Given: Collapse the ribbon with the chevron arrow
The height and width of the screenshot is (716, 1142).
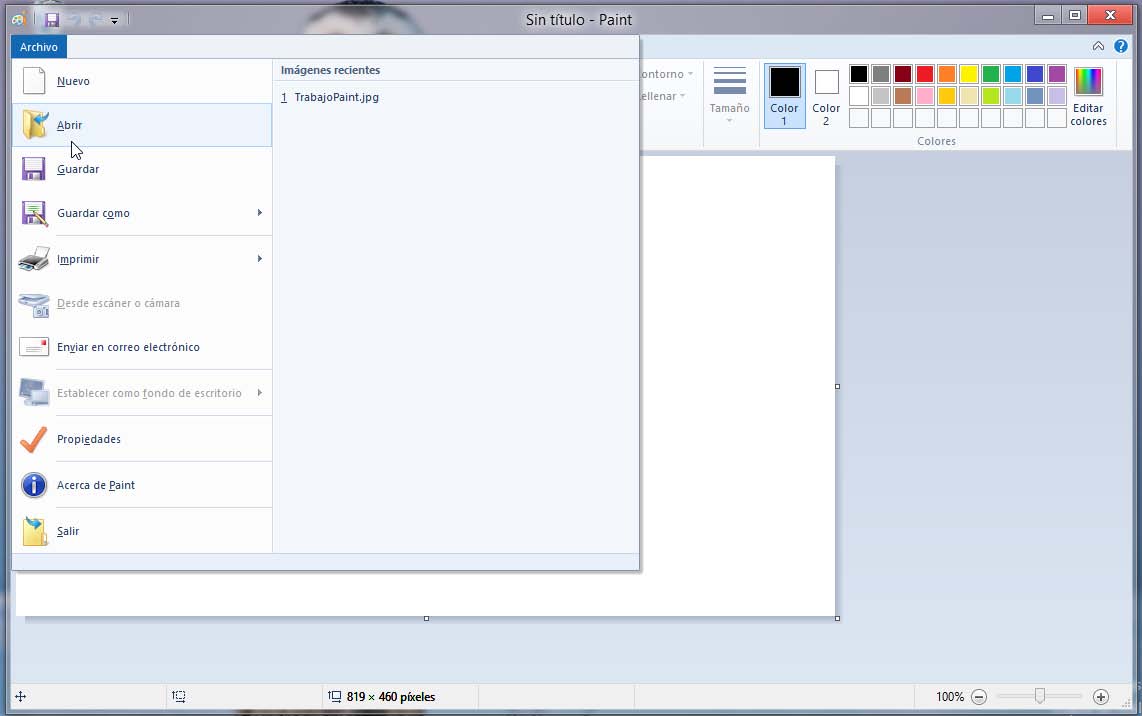Looking at the screenshot, I should 1098,46.
